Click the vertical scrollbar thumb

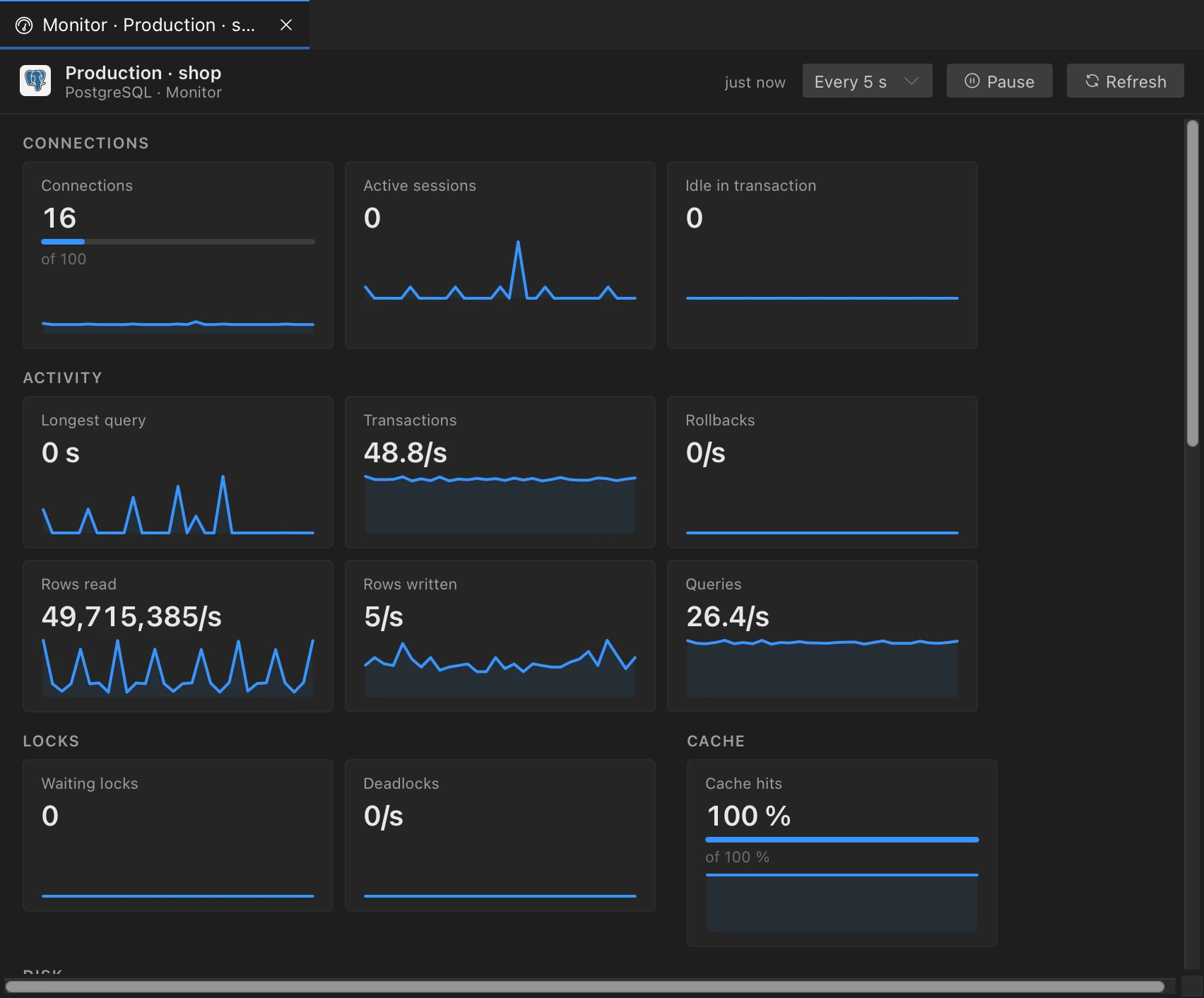coord(1193,283)
